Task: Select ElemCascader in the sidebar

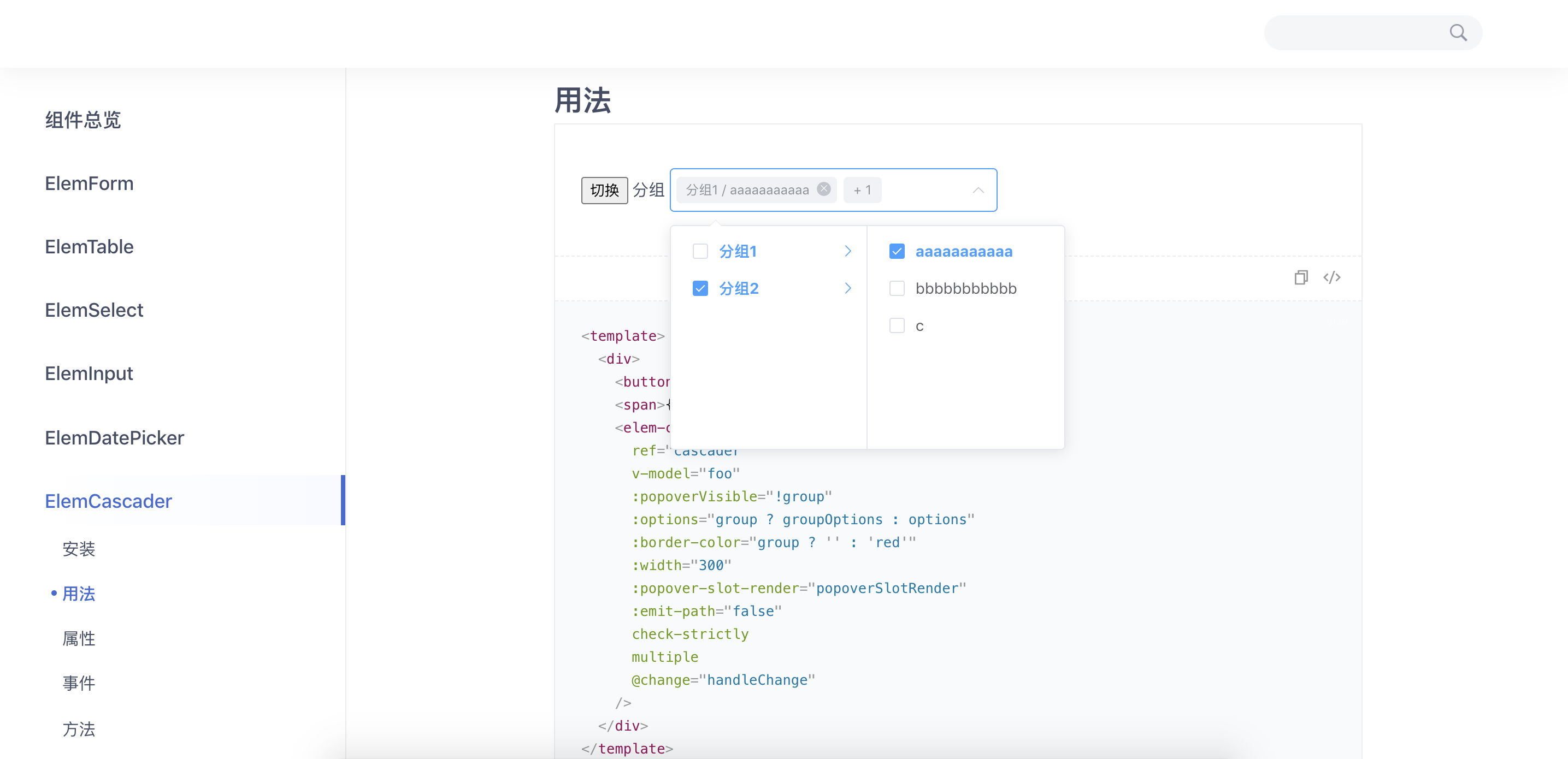Action: click(x=108, y=501)
